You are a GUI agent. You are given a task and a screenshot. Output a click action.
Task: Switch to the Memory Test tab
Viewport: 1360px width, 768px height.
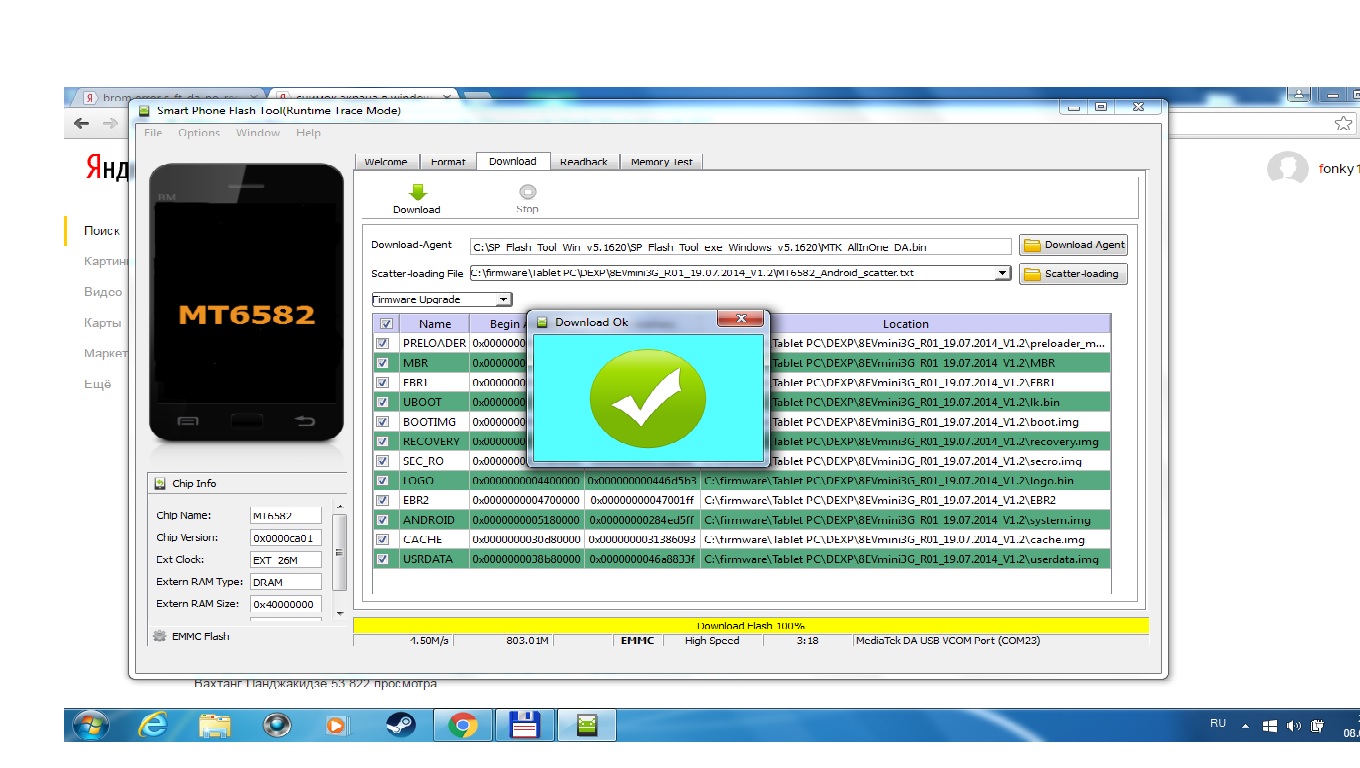[x=661, y=162]
